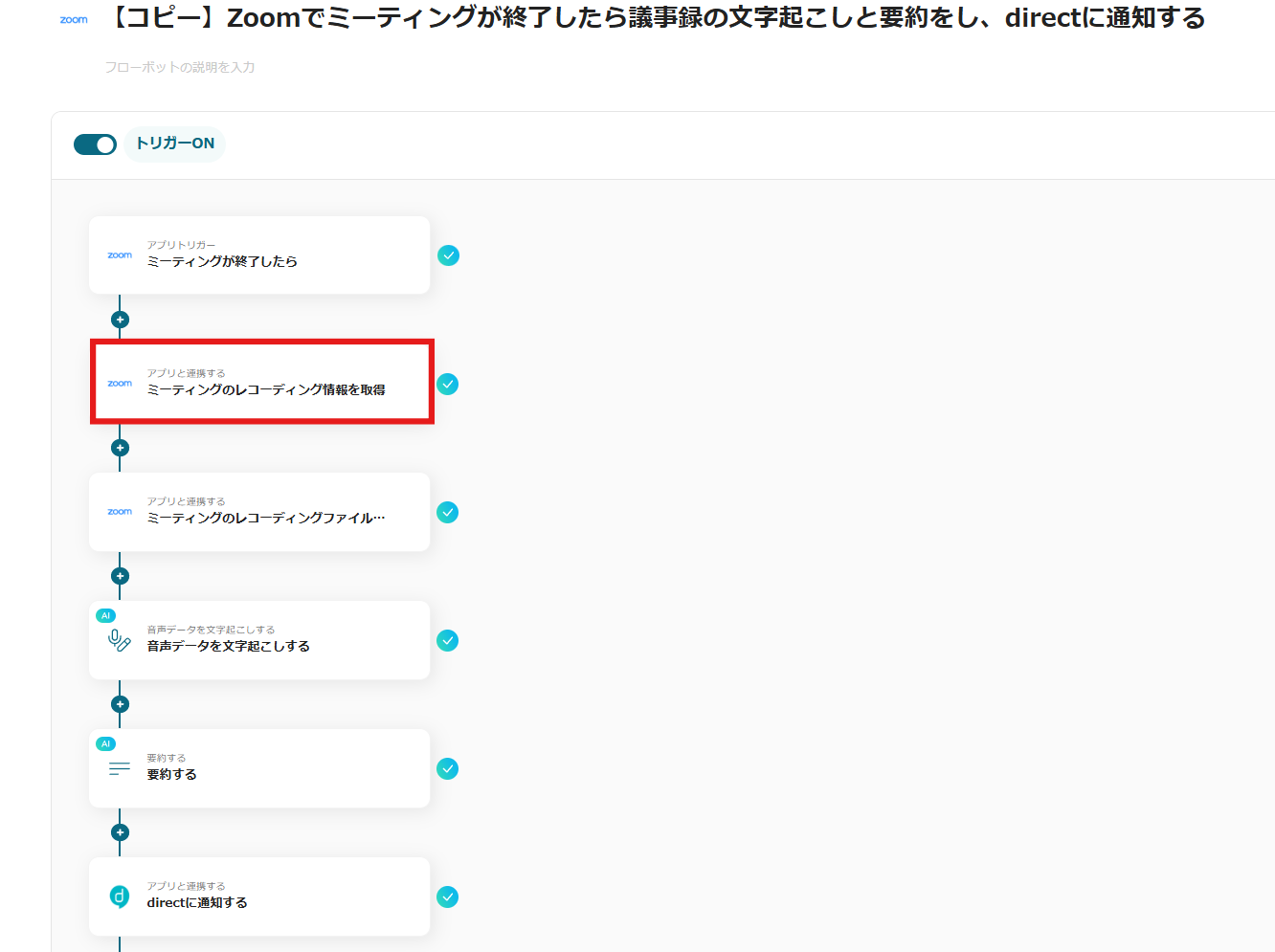
Task: Add step below ミーティングが終了したら trigger
Action: click(120, 320)
